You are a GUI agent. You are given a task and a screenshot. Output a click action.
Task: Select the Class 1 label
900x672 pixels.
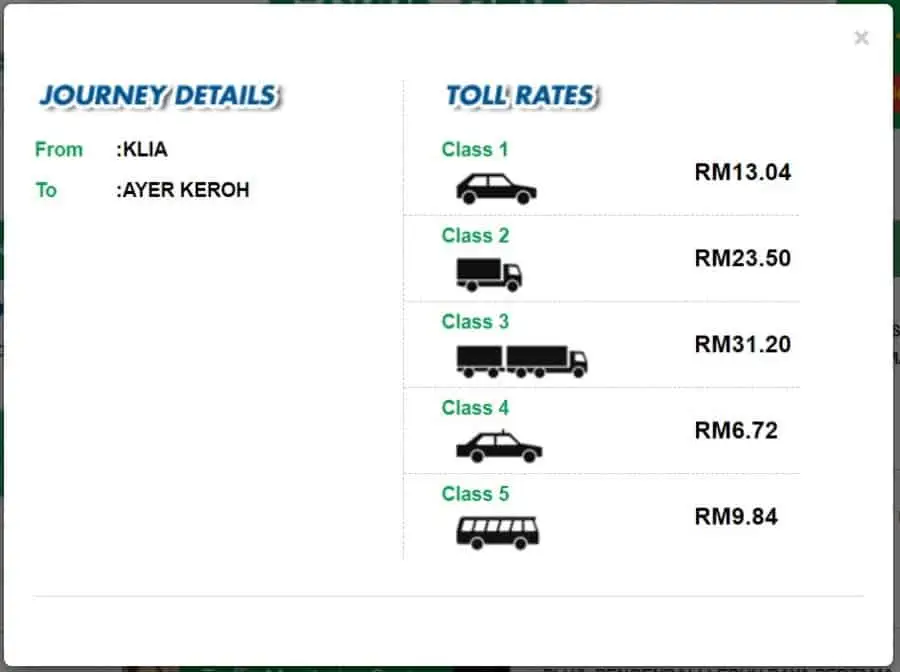click(475, 149)
